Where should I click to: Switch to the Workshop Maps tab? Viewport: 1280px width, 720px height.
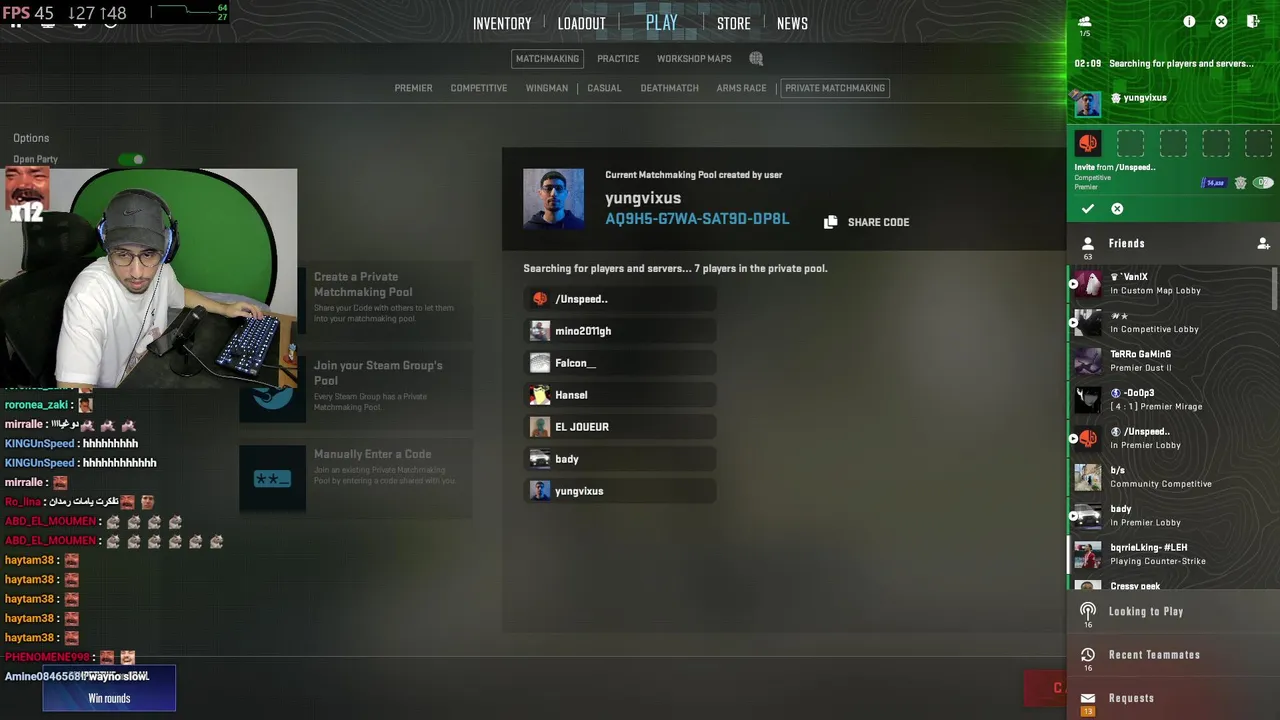[694, 59]
